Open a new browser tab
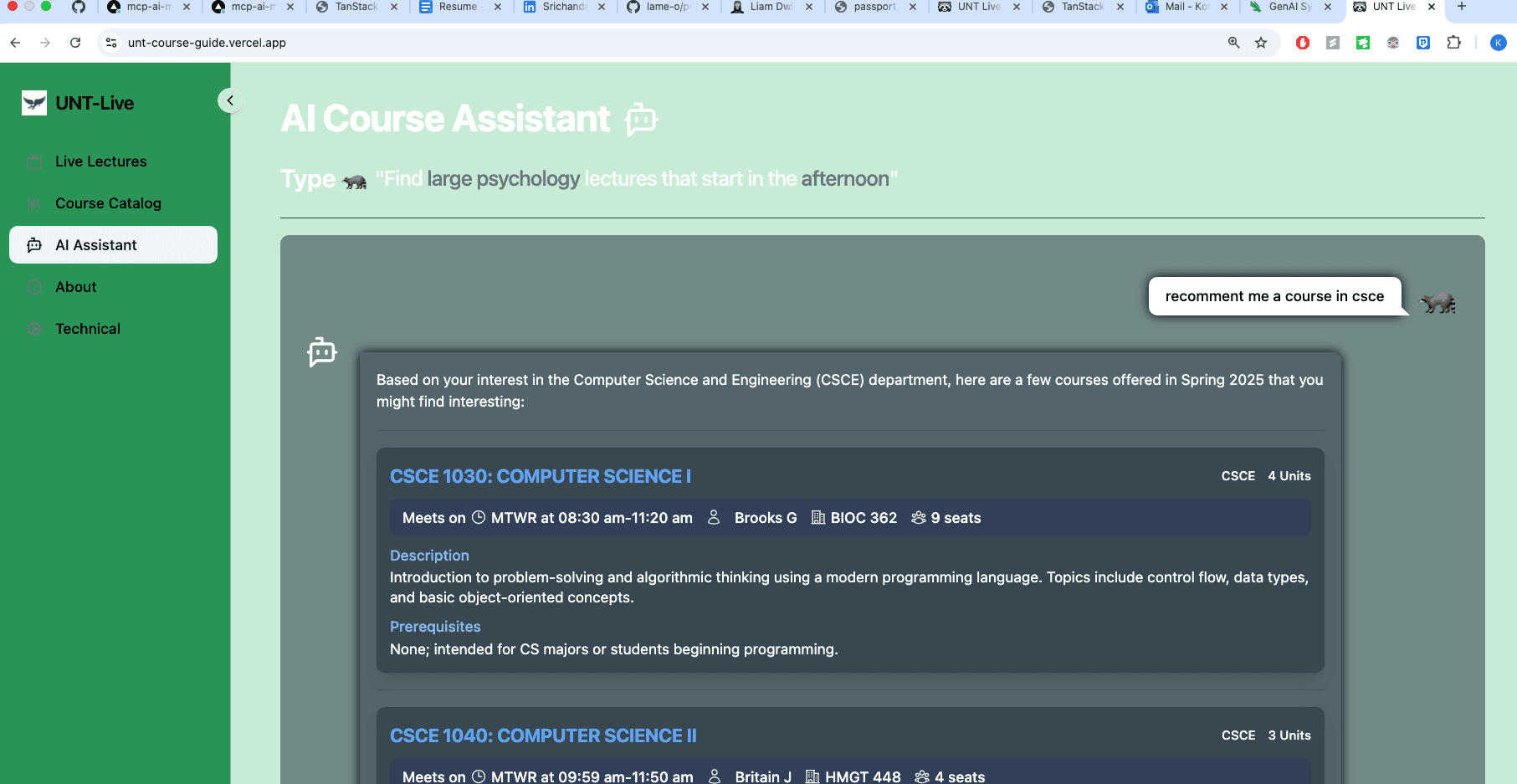Image resolution: width=1517 pixels, height=784 pixels. (1462, 7)
